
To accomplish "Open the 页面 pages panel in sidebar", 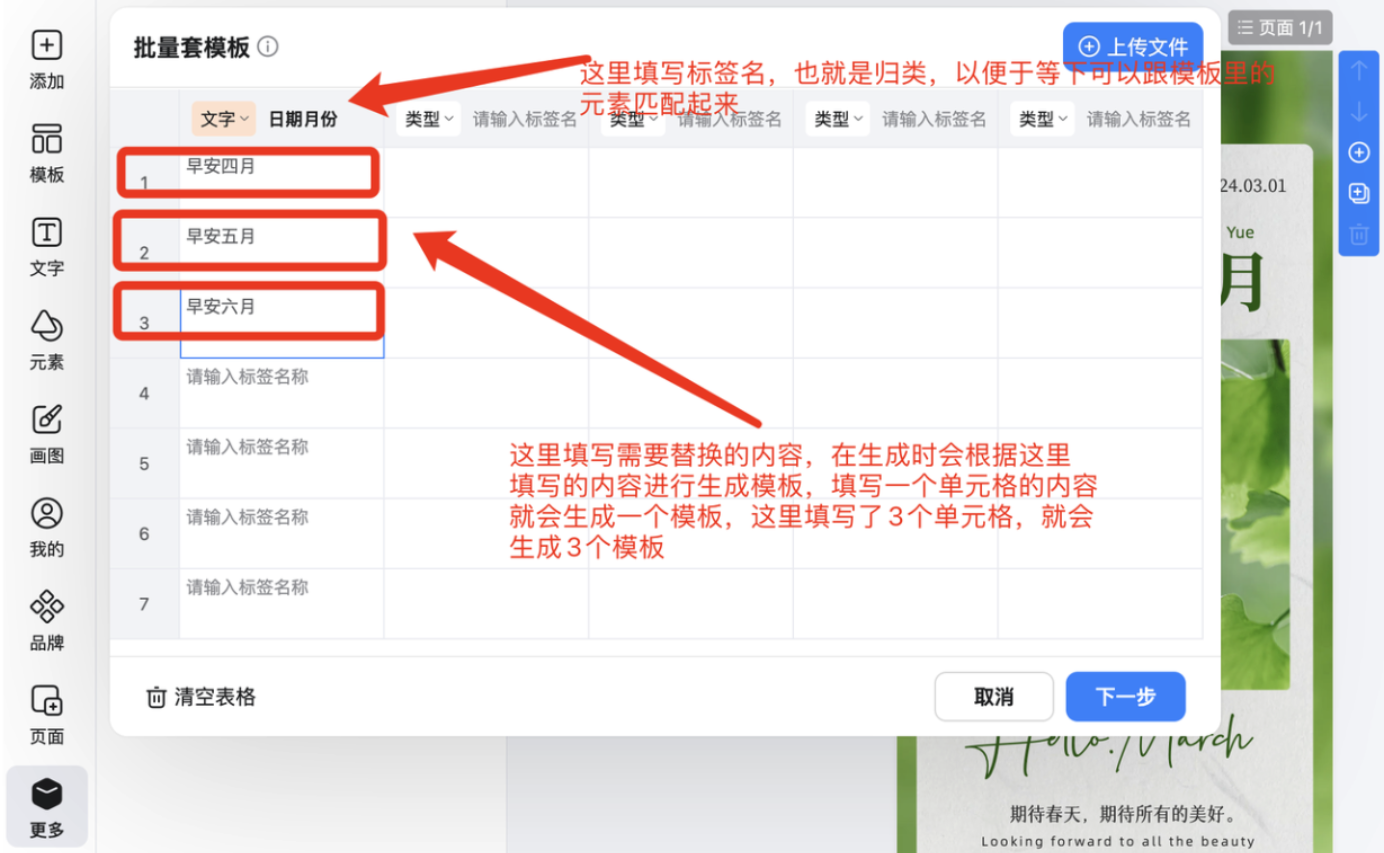I will [x=47, y=713].
